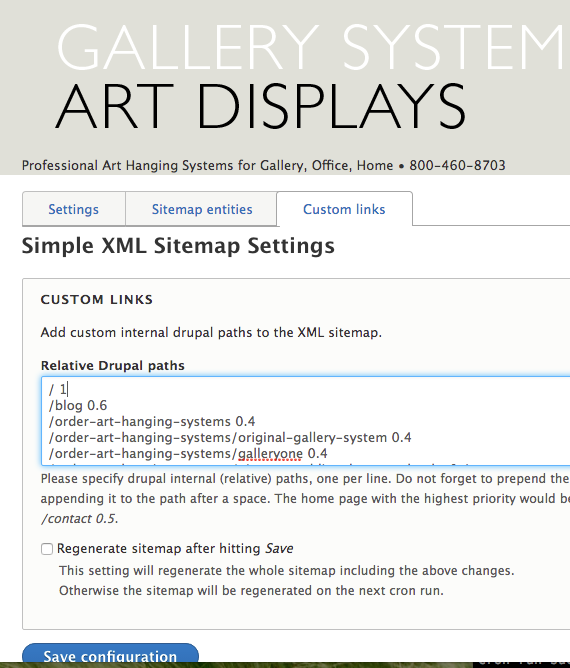
Task: Click the /order-art-hanging-systems 0.4 line
Action: coord(152,422)
